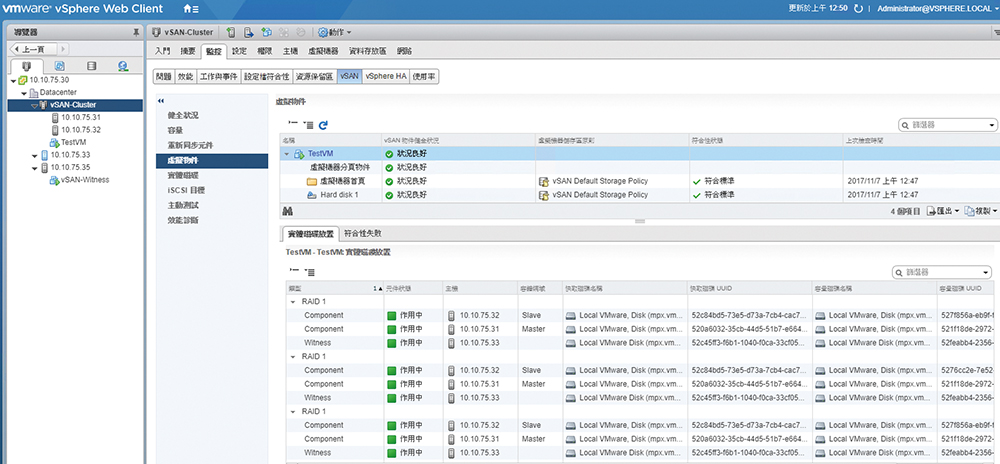
Task: Switch to the 設定 tab
Action: pyautogui.click(x=239, y=51)
